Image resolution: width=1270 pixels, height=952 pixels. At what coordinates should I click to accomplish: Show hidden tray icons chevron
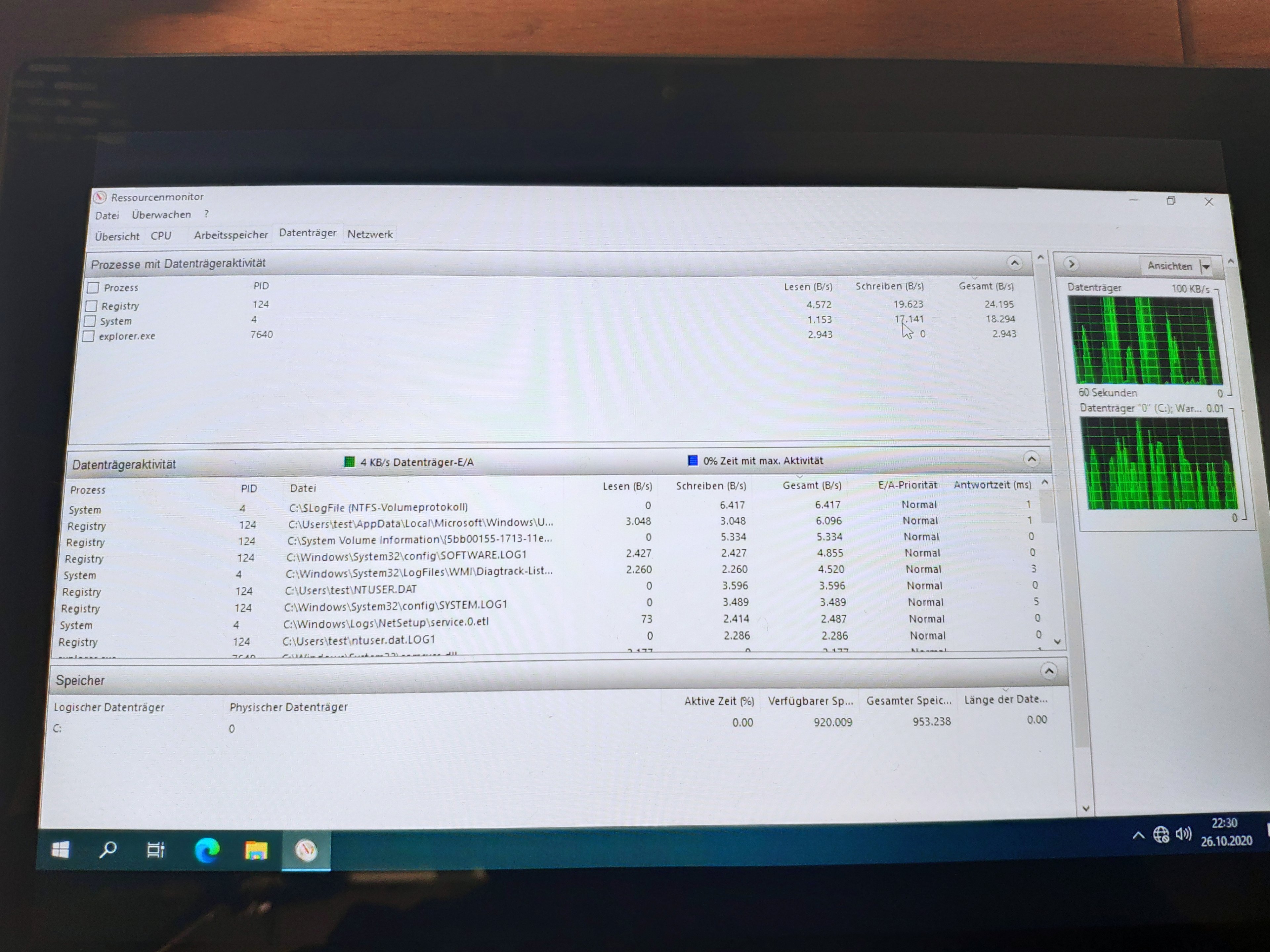[1138, 836]
